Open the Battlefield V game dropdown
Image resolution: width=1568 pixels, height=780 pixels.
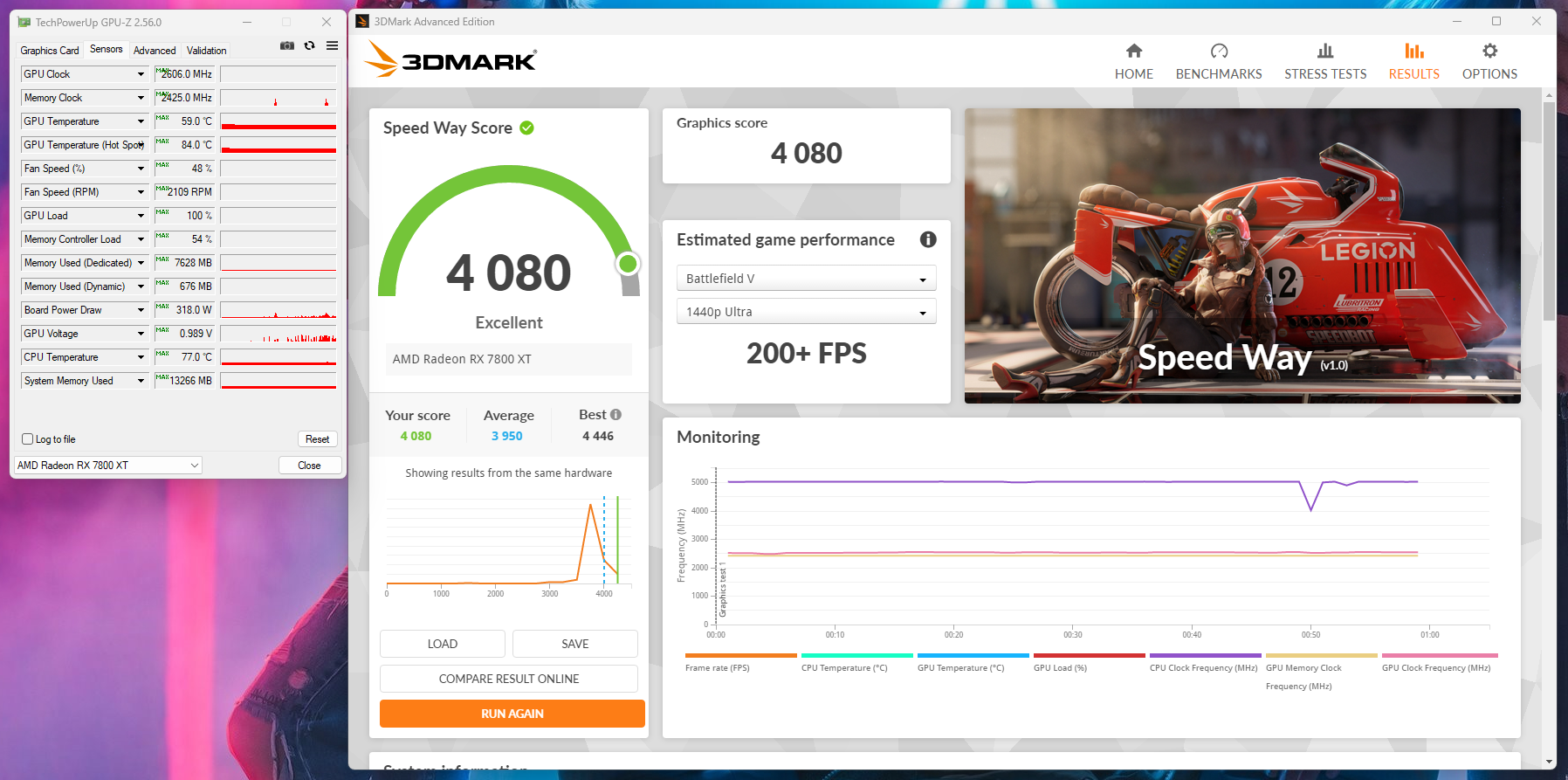[x=806, y=279]
